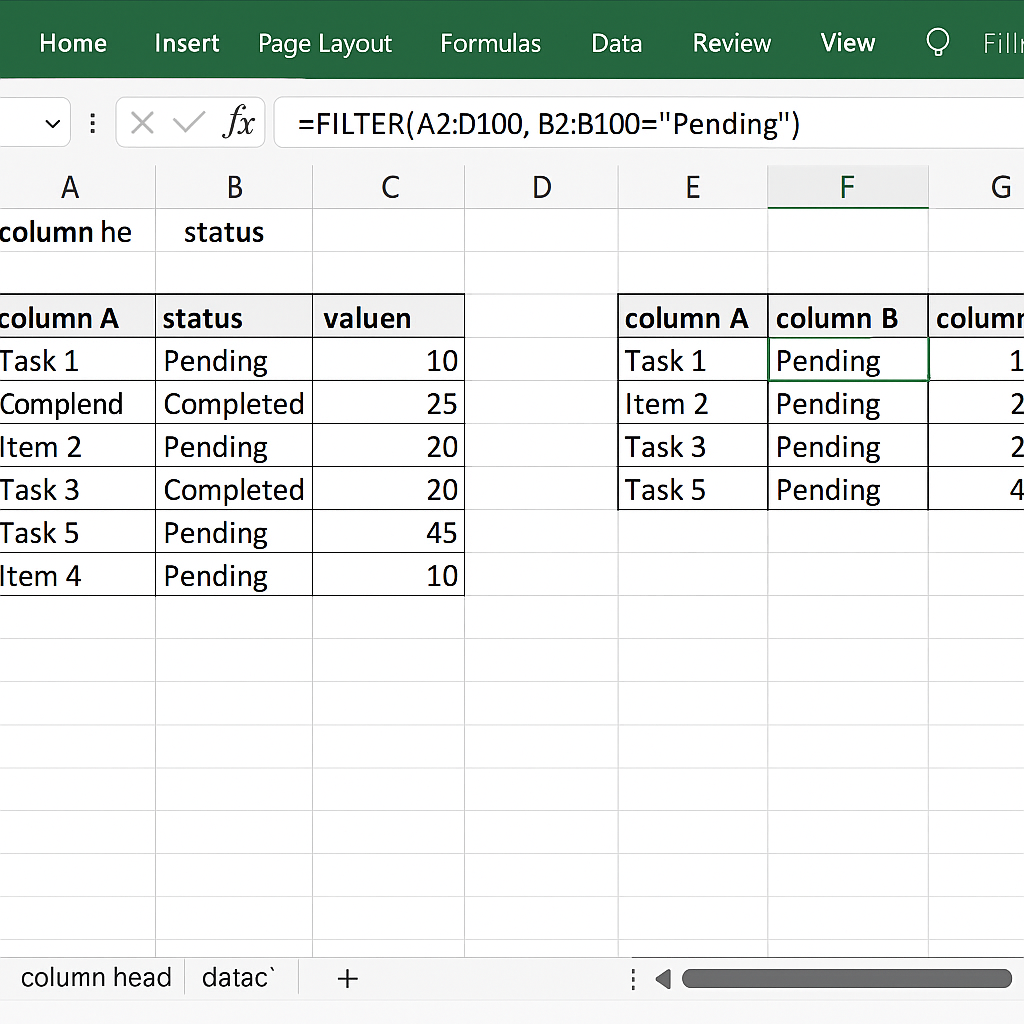
Task: Click the 'Completed' cell next to Task 3
Action: click(x=234, y=490)
